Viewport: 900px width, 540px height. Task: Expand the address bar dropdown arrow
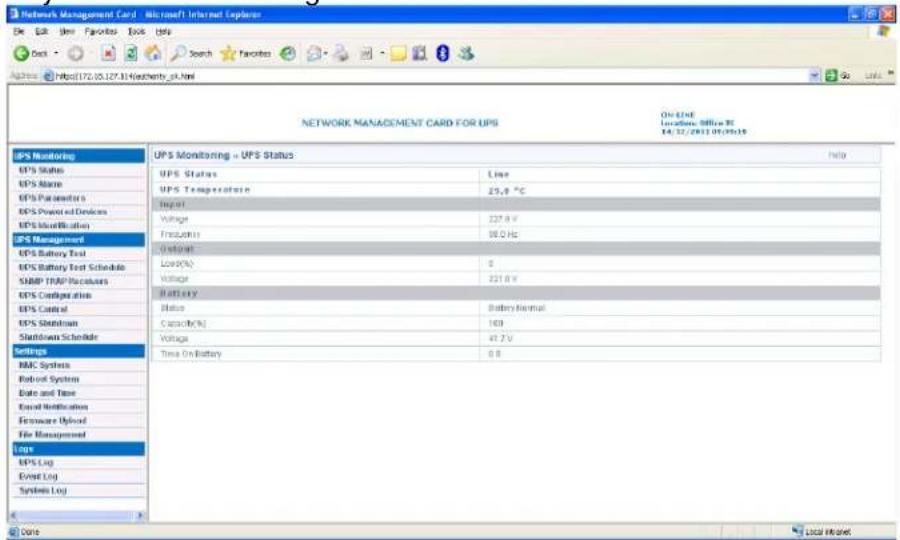[815, 76]
